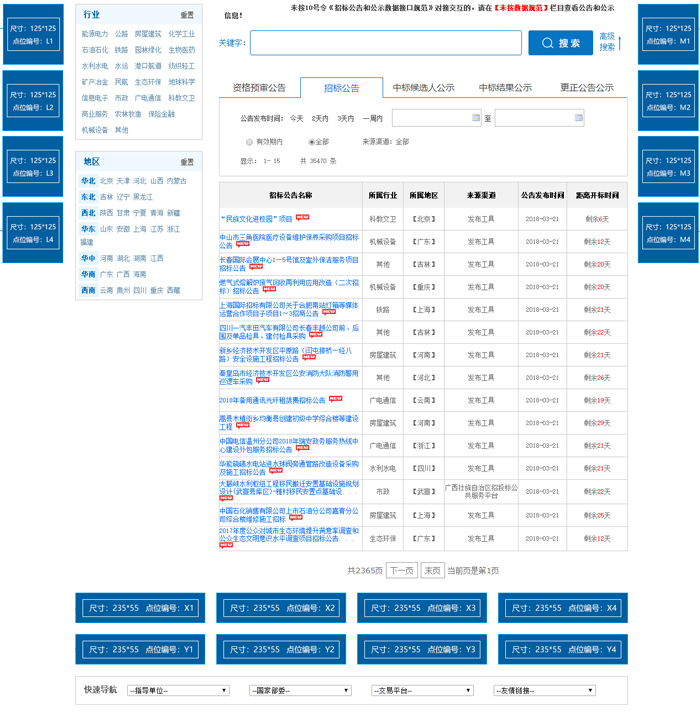700x713 pixels.
Task: Select the 有效期内 radio button
Action: tap(249, 142)
